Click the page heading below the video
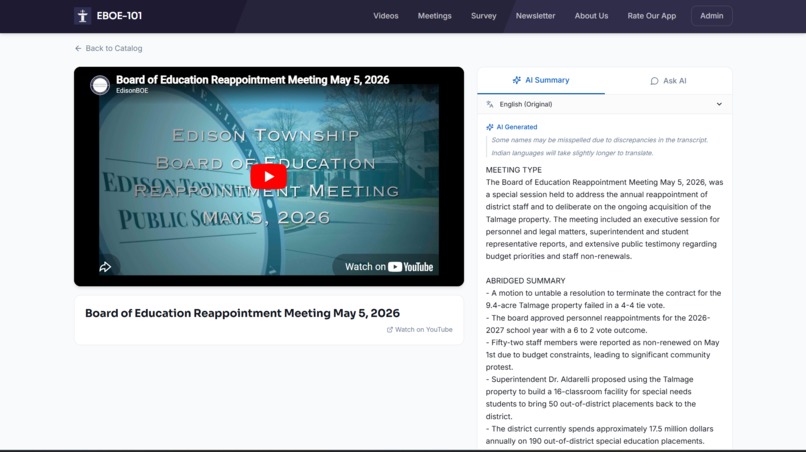 point(242,313)
